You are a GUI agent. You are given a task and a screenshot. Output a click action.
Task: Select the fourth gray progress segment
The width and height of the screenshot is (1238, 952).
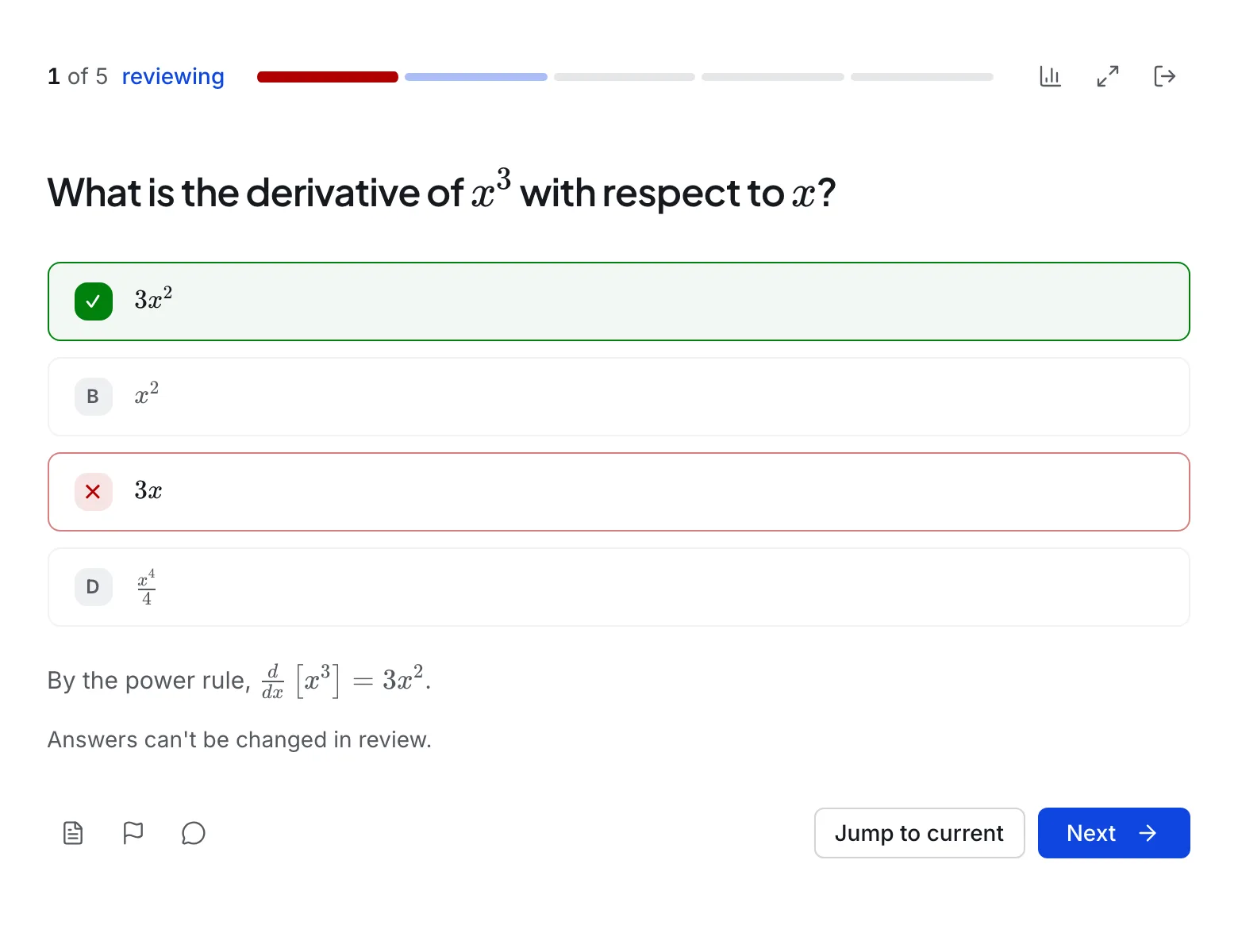[x=773, y=77]
